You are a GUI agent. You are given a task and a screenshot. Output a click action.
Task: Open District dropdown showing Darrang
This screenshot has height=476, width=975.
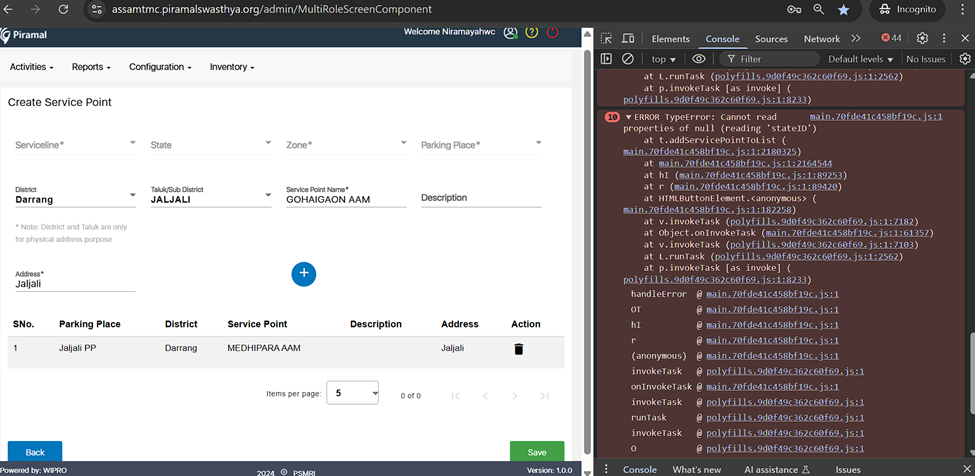75,196
